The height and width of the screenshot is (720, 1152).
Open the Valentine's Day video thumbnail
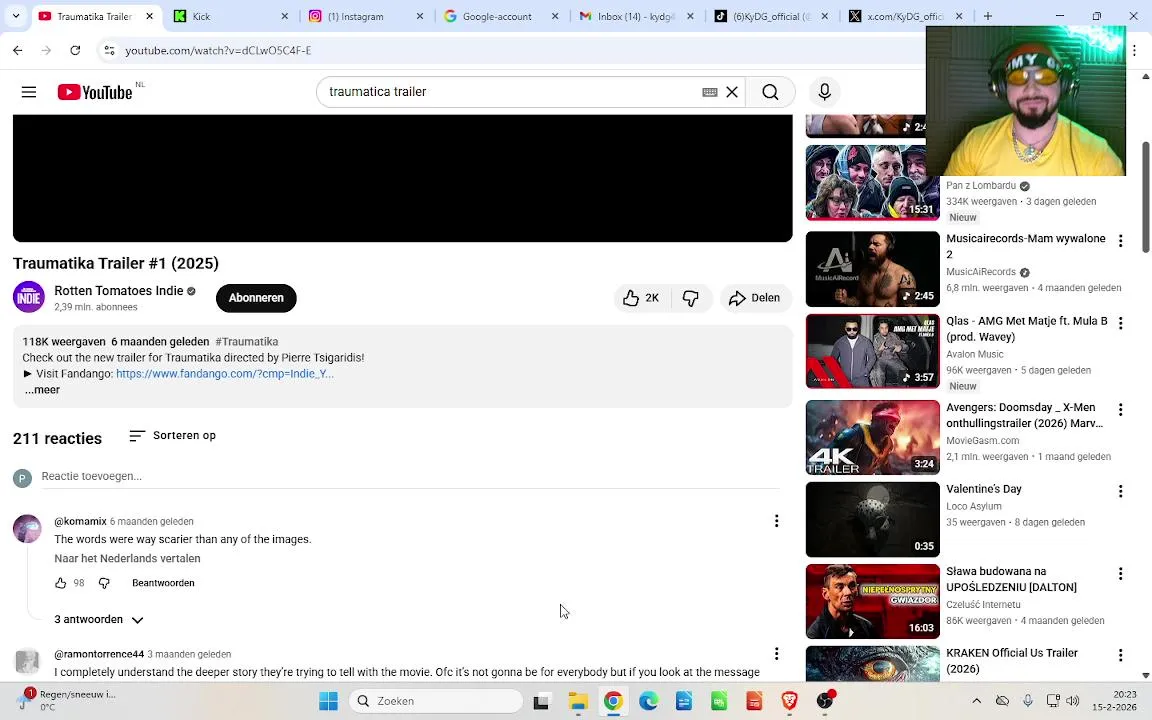click(873, 519)
